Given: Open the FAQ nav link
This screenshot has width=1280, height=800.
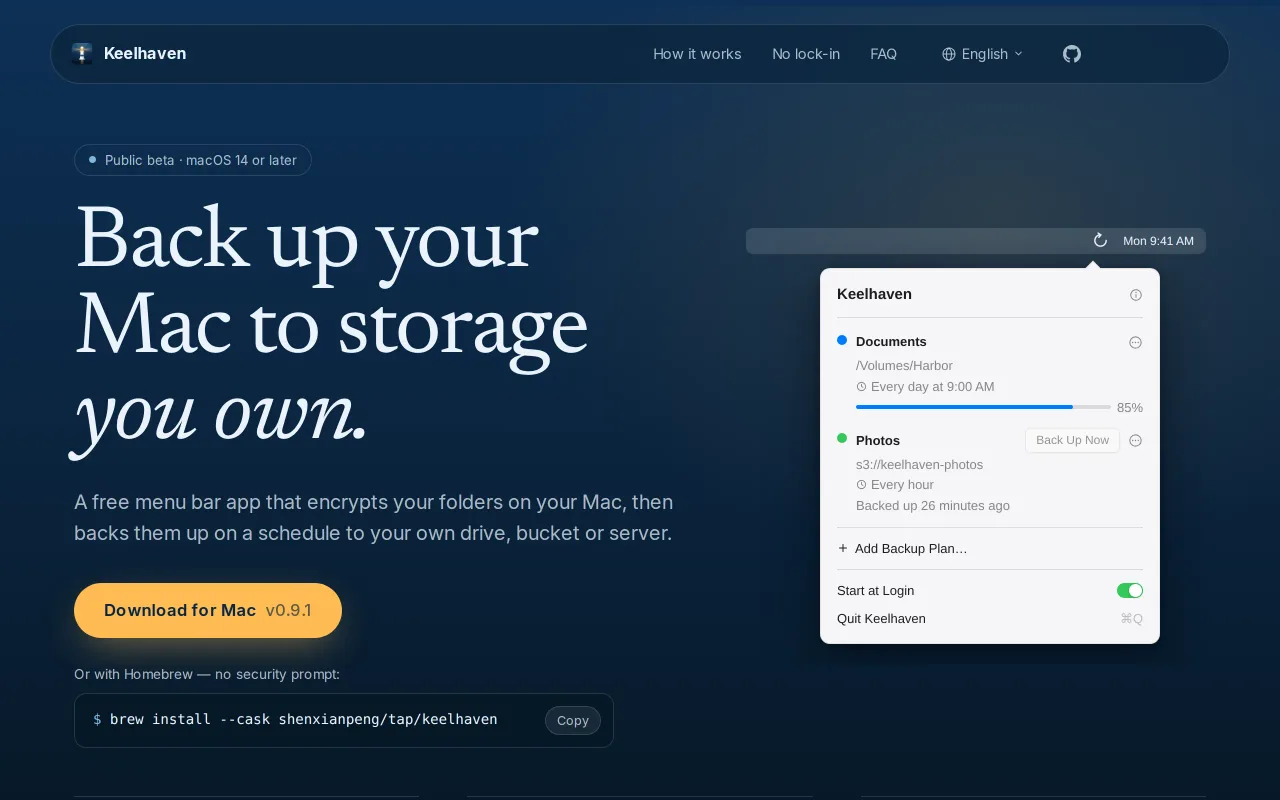Looking at the screenshot, I should coord(883,54).
